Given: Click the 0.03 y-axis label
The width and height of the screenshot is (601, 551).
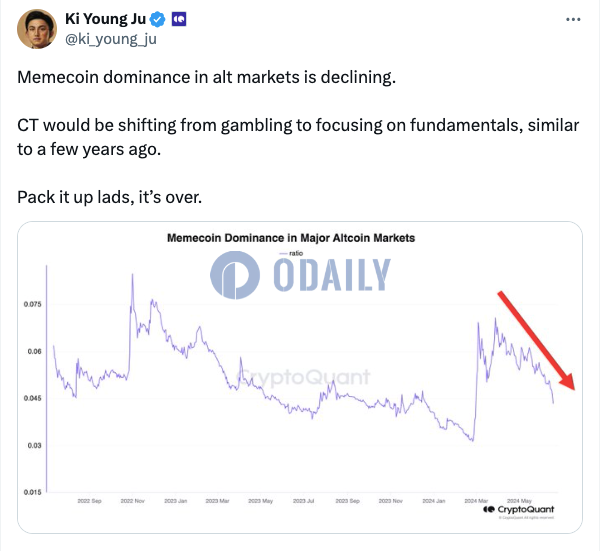Looking at the screenshot, I should click(x=34, y=446).
